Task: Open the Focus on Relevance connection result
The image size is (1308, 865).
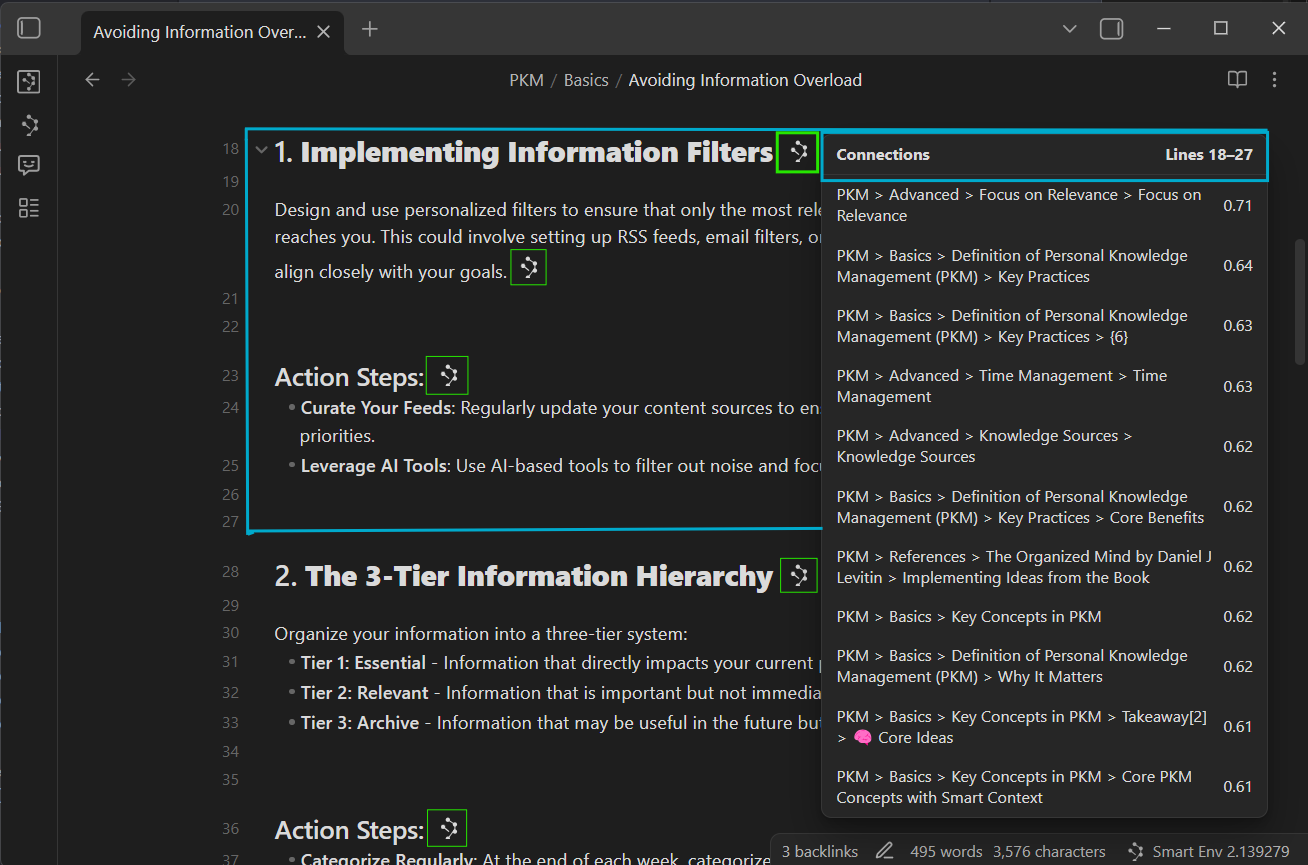Action: (1020, 205)
